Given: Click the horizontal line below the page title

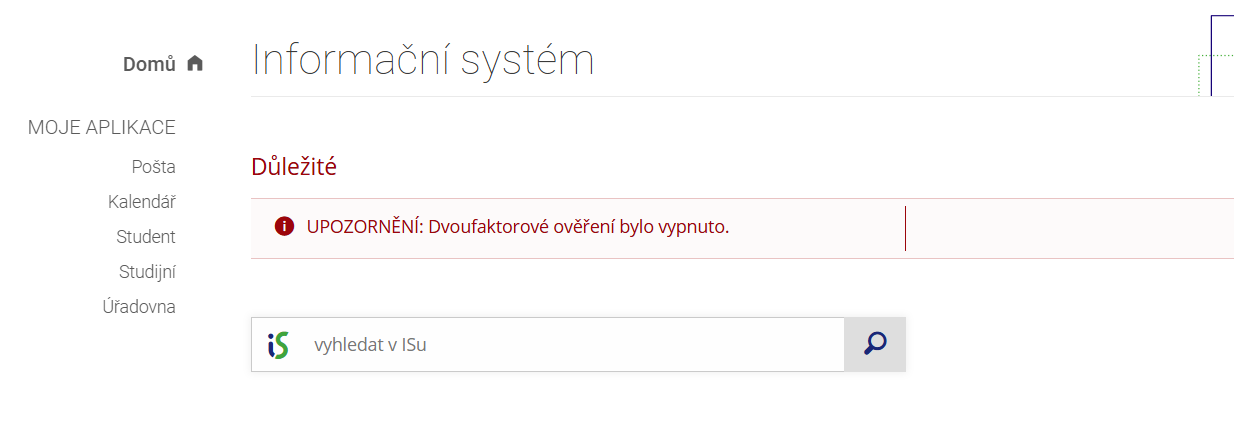Looking at the screenshot, I should 700,97.
